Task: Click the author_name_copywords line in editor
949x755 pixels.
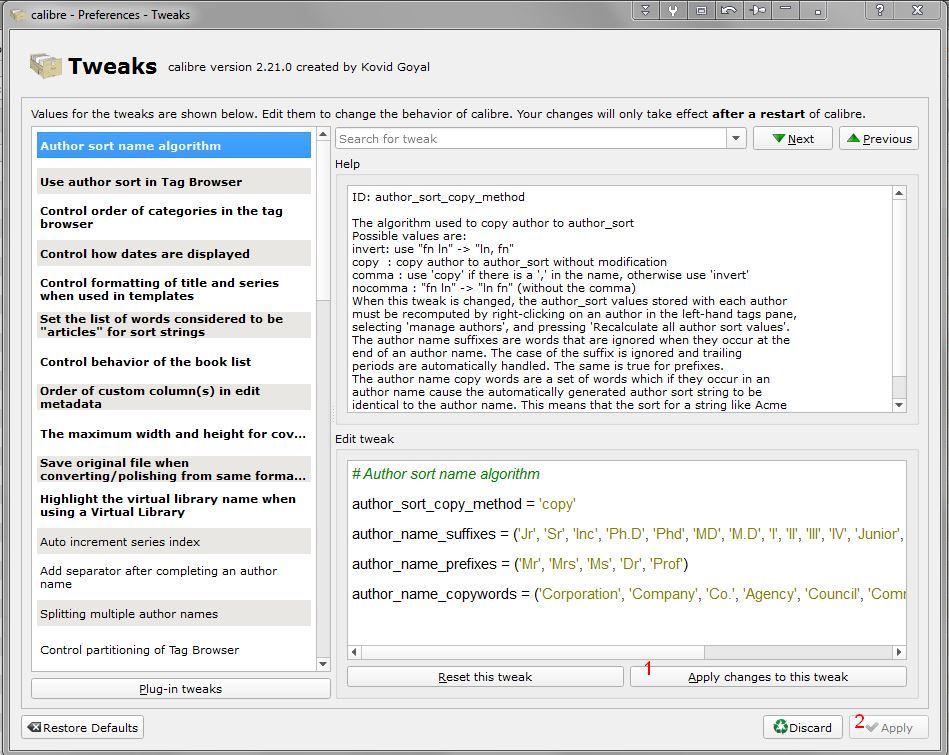Action: coord(628,594)
